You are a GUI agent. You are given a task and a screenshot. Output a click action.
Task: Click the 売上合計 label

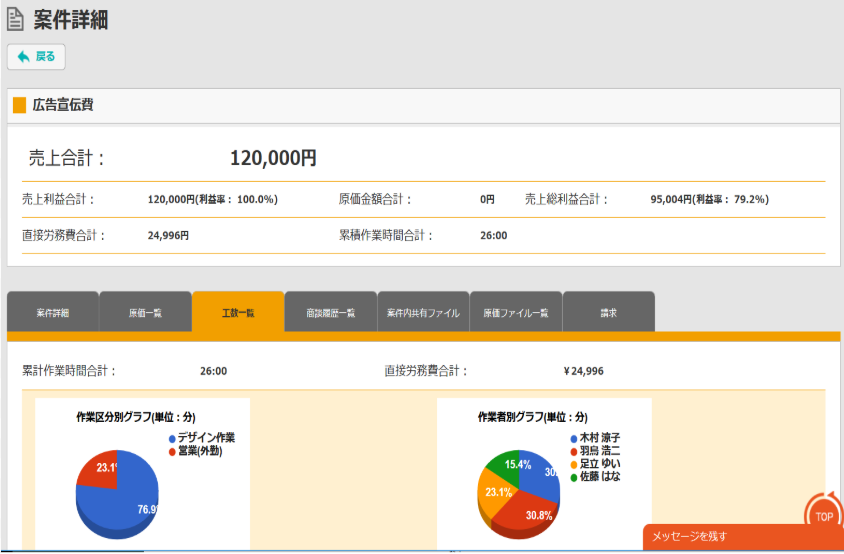[66, 158]
